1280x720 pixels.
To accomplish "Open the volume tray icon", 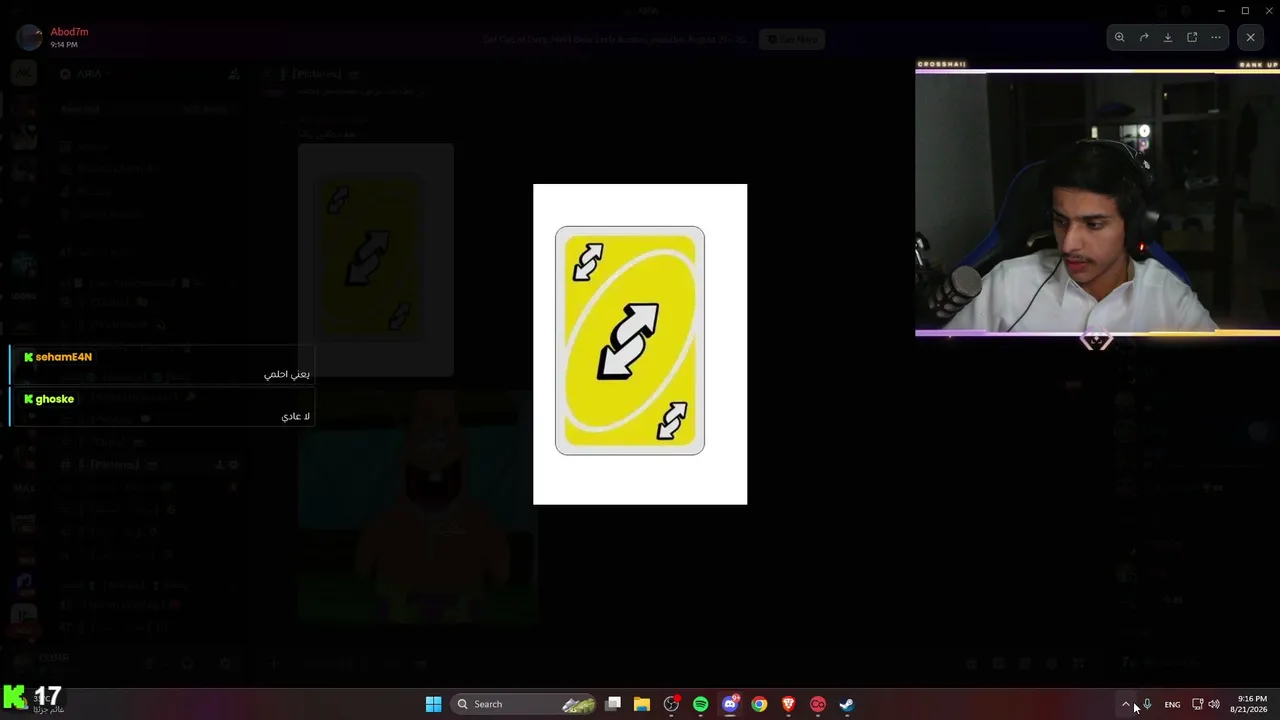I will point(1214,704).
